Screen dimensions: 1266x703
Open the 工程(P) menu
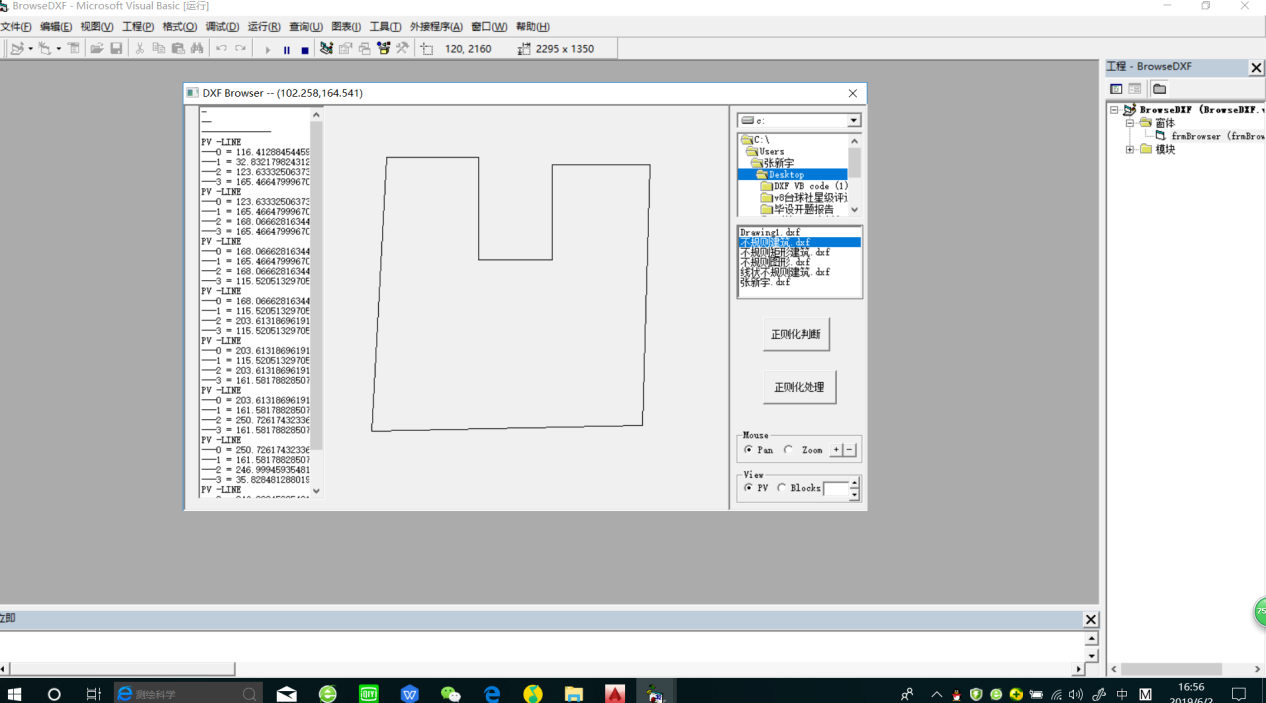pos(138,27)
